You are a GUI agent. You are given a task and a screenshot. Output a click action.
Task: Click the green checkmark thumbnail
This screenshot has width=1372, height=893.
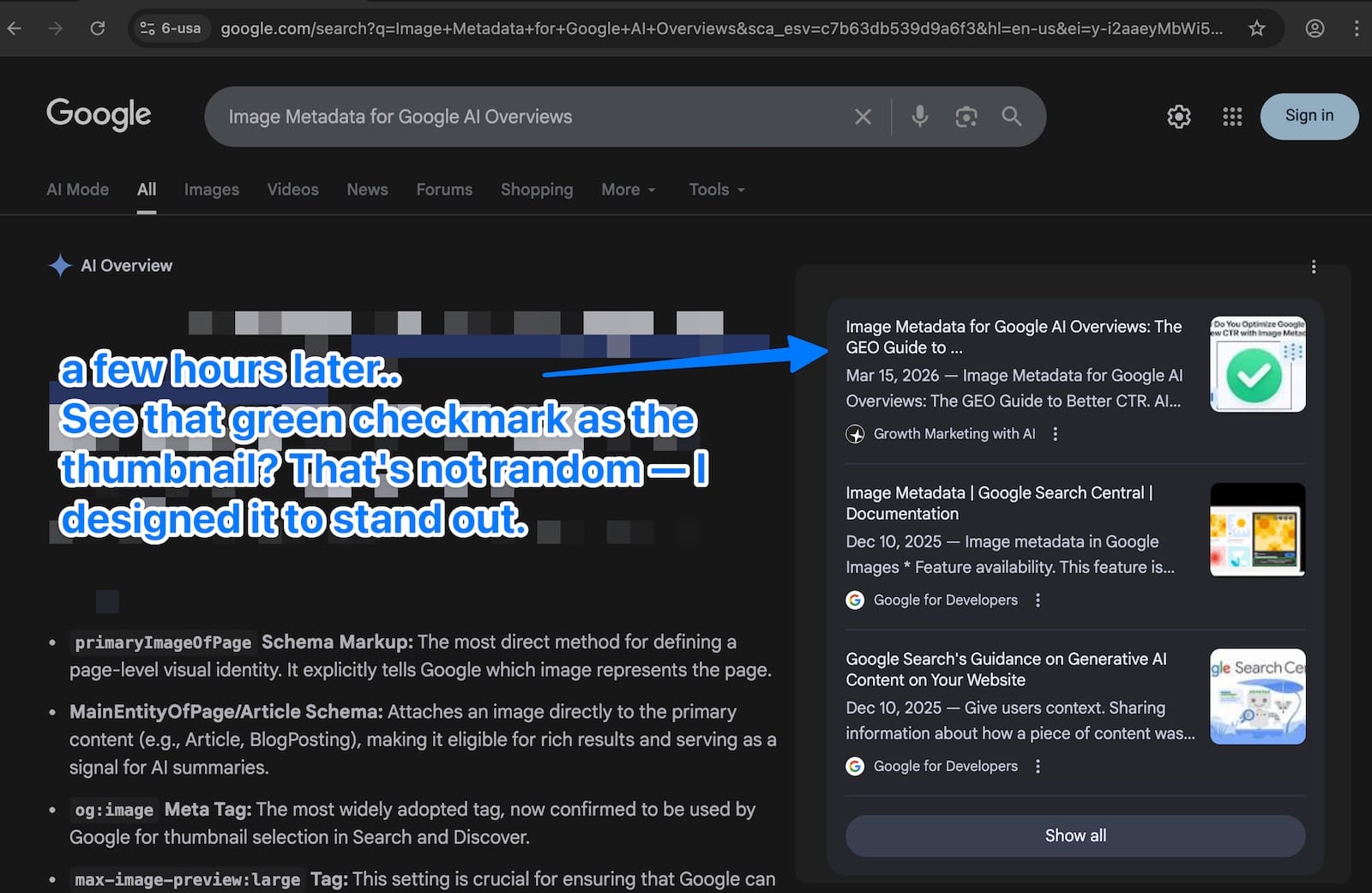pos(1257,365)
